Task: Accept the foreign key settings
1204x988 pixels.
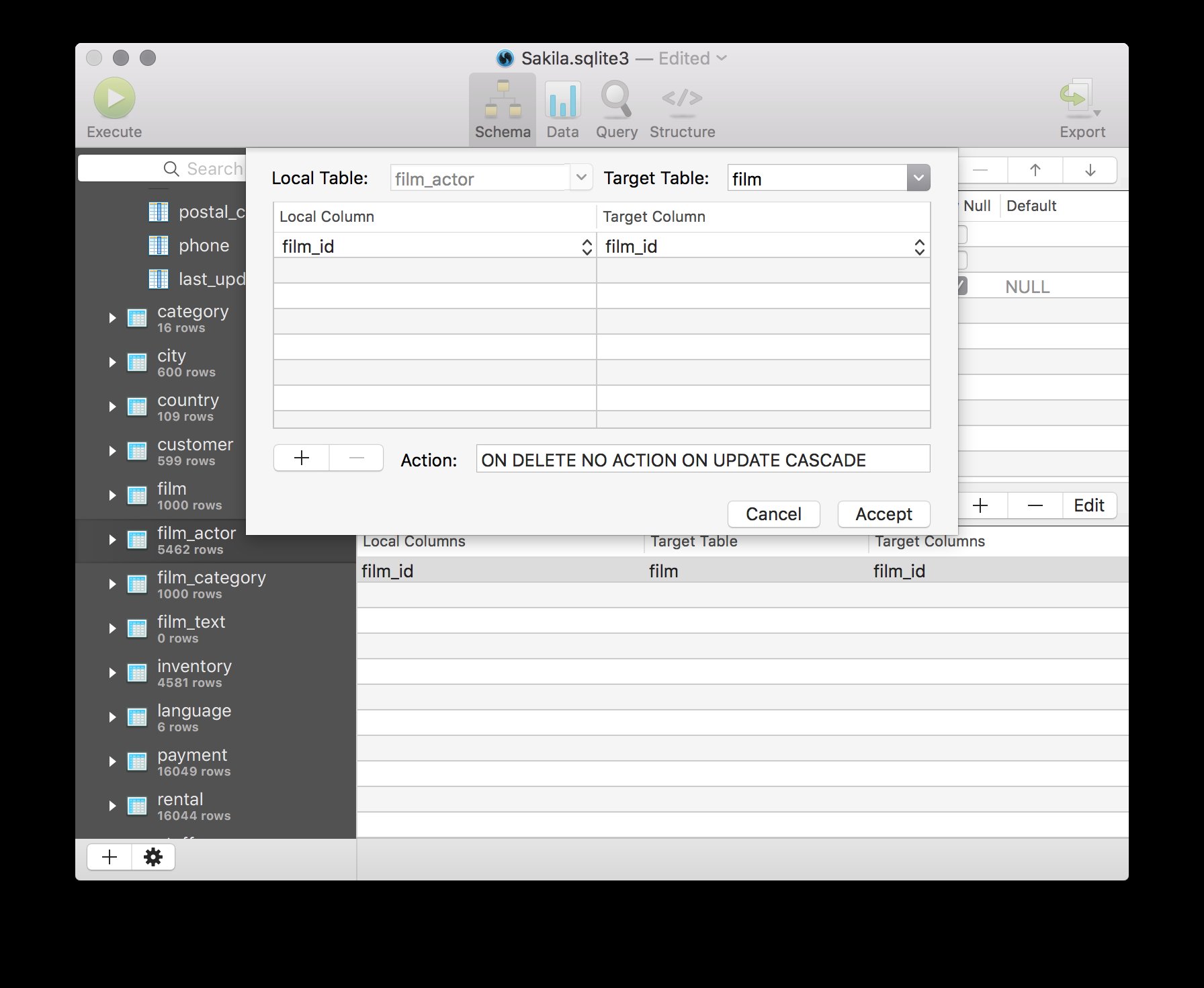Action: (884, 514)
